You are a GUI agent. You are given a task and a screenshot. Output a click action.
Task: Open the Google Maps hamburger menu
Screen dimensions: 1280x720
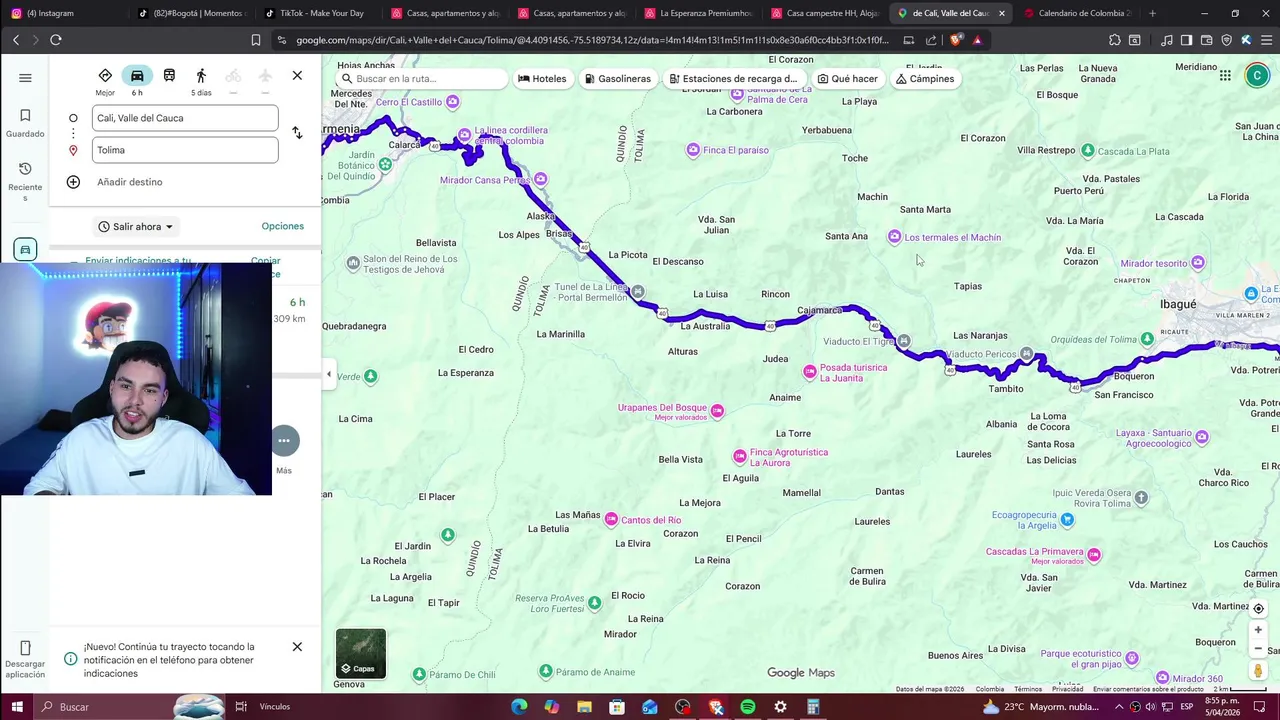pos(25,78)
